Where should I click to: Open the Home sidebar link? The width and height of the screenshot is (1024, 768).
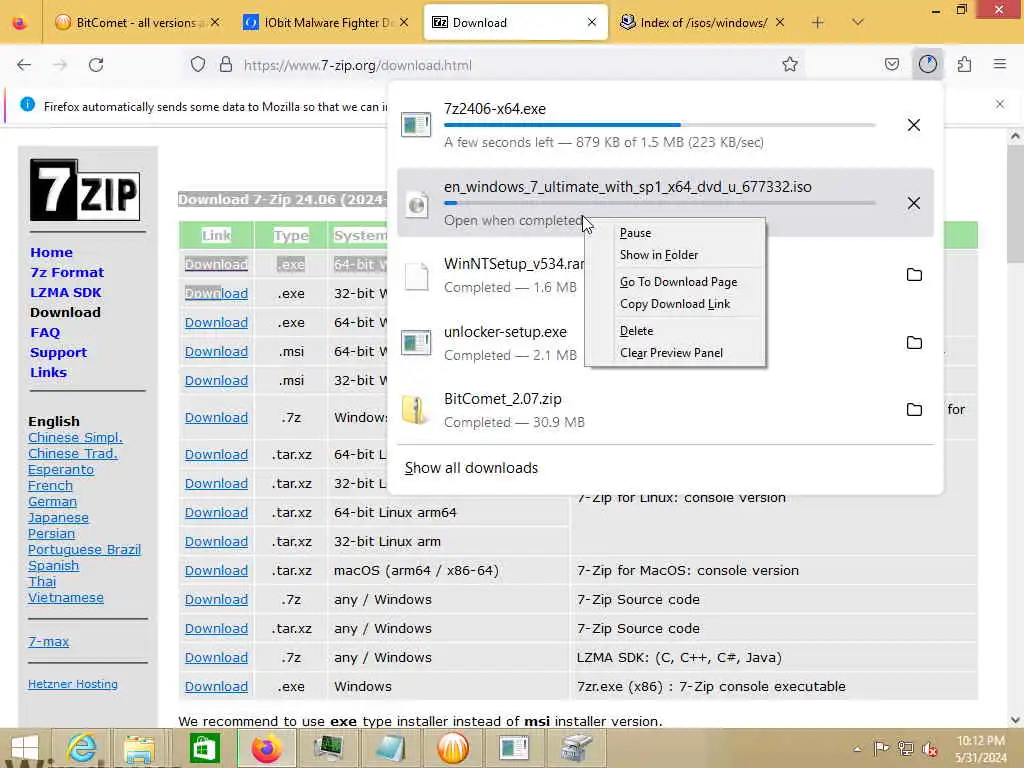click(52, 252)
